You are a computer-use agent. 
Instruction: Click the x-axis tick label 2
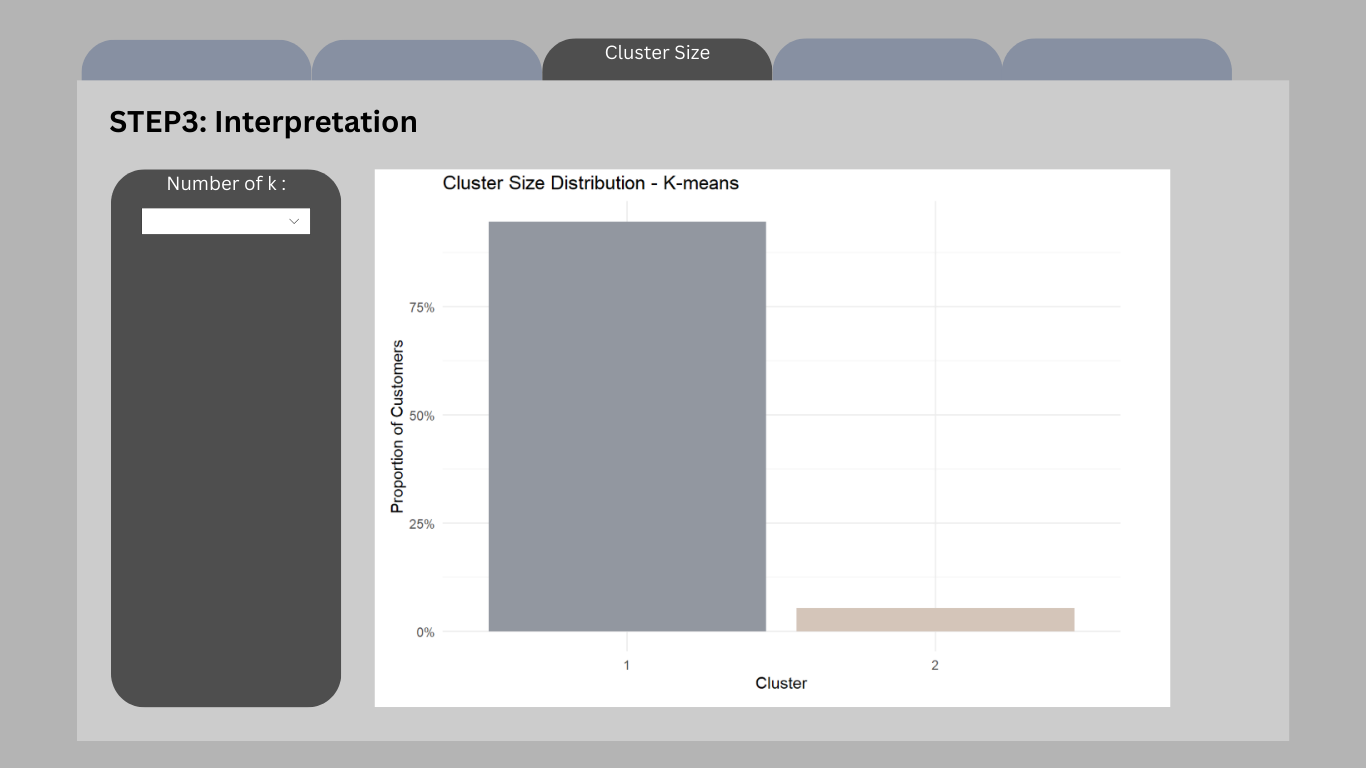click(x=935, y=665)
